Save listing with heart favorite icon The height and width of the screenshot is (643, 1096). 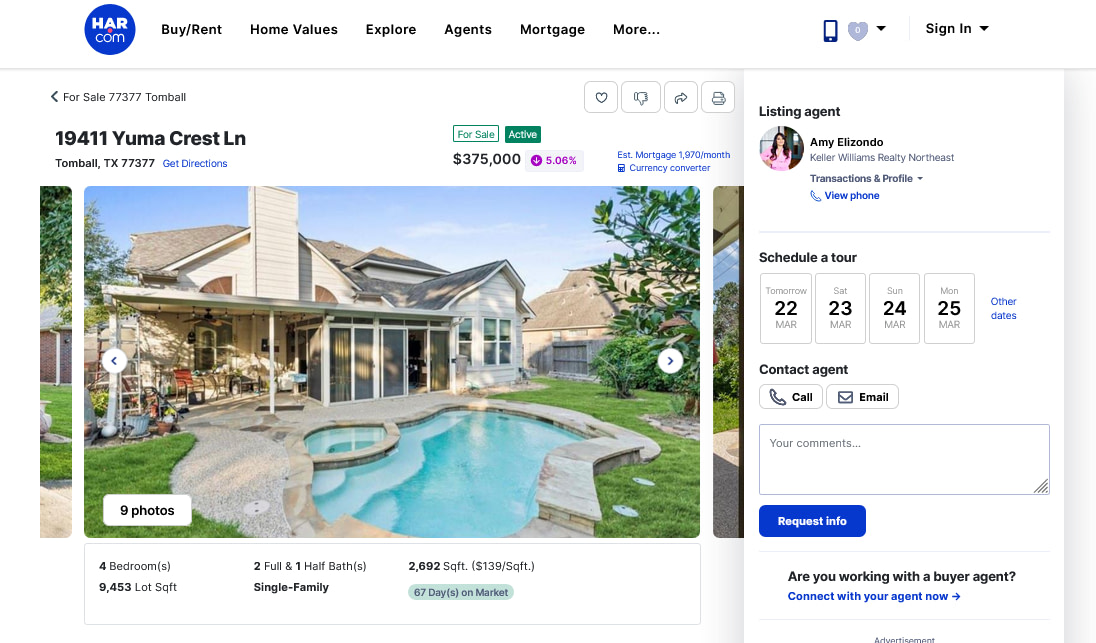(601, 98)
